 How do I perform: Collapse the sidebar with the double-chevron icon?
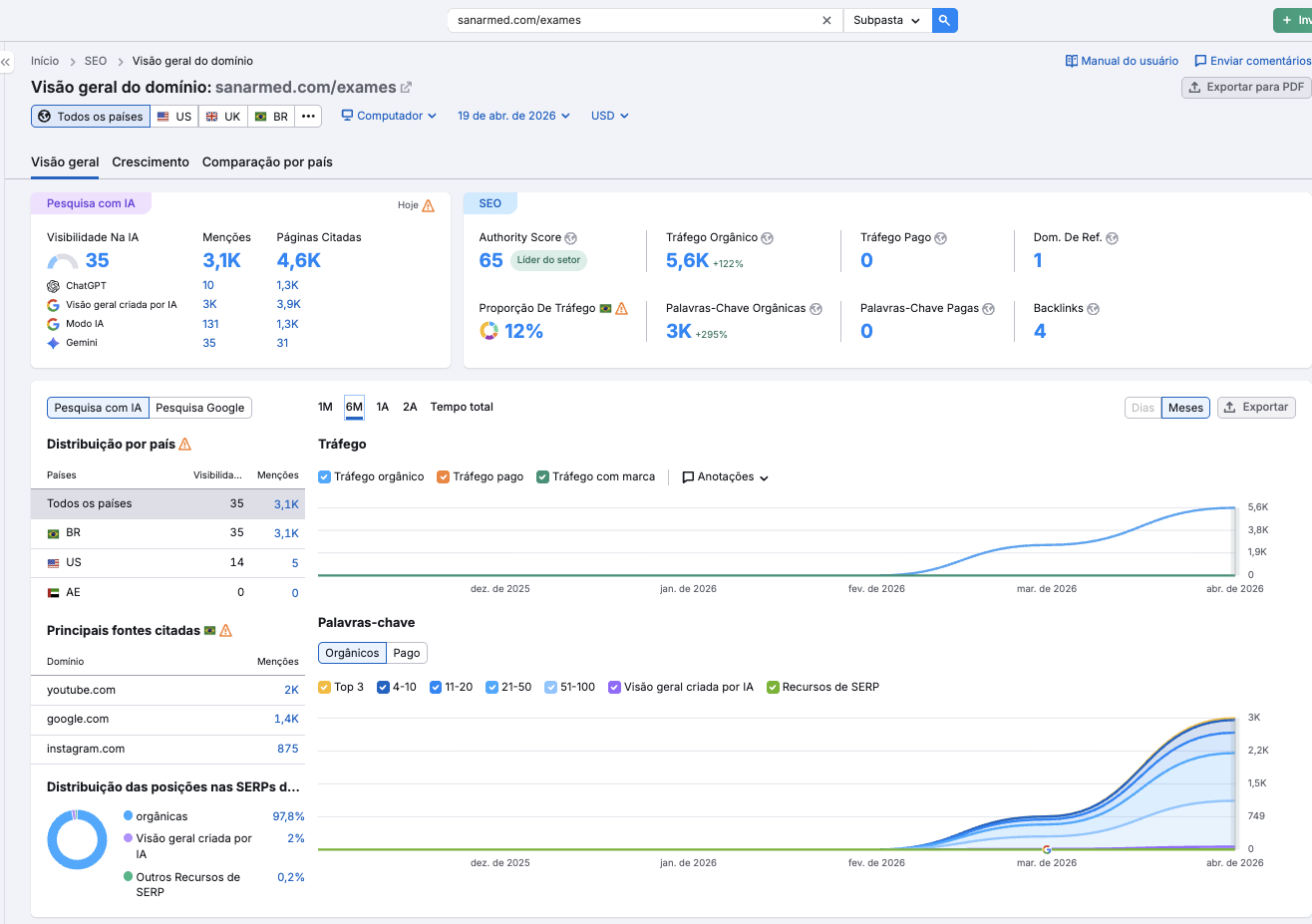(x=6, y=61)
